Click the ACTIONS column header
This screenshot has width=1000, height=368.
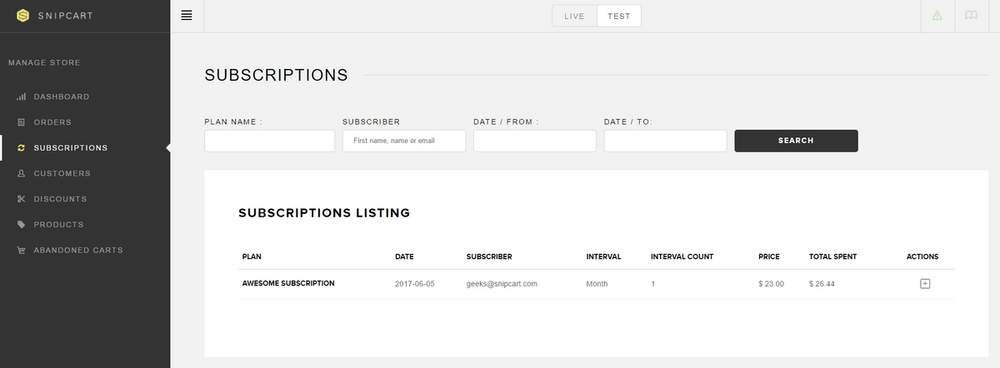pyautogui.click(x=922, y=256)
